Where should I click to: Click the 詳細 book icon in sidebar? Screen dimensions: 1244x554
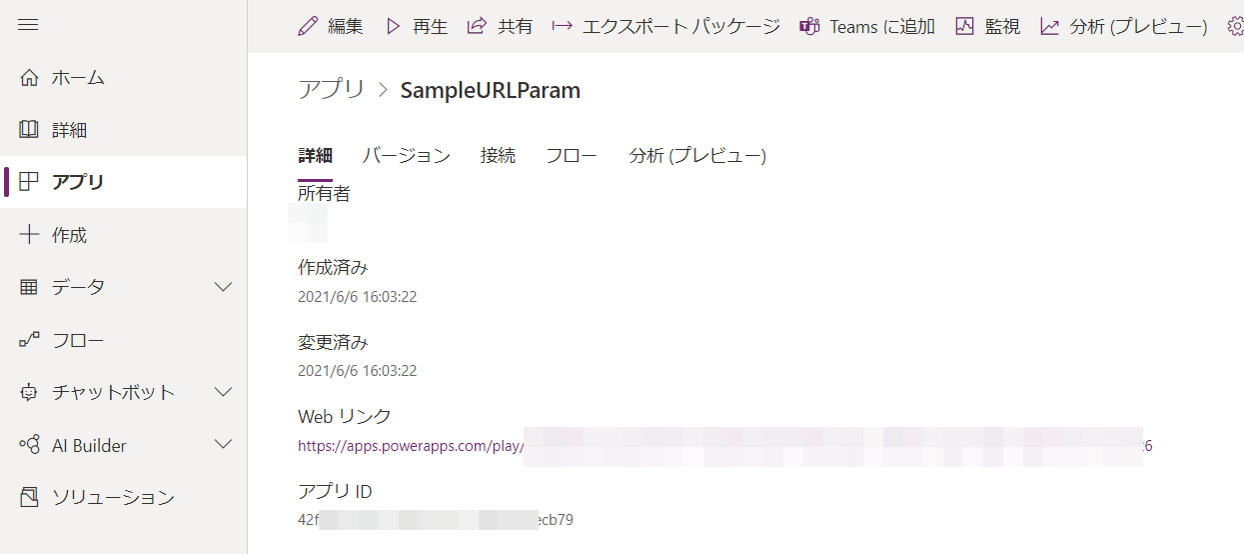click(29, 130)
